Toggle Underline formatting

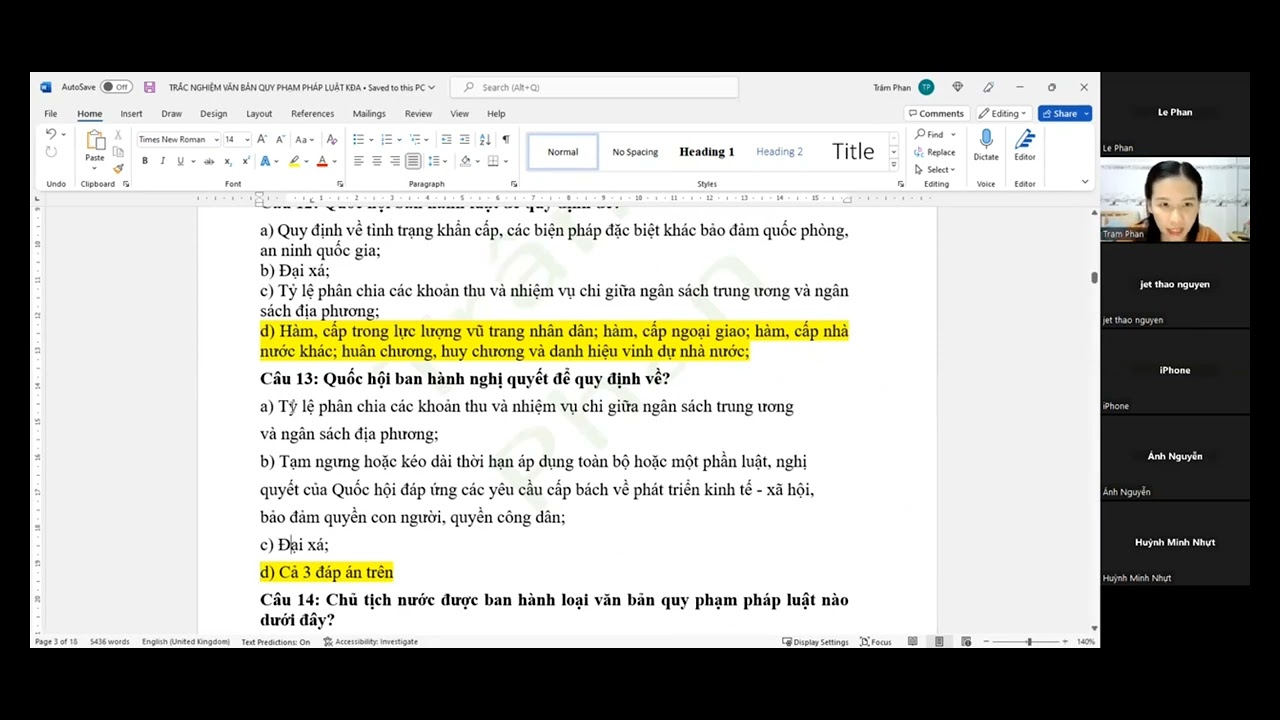pyautogui.click(x=180, y=161)
